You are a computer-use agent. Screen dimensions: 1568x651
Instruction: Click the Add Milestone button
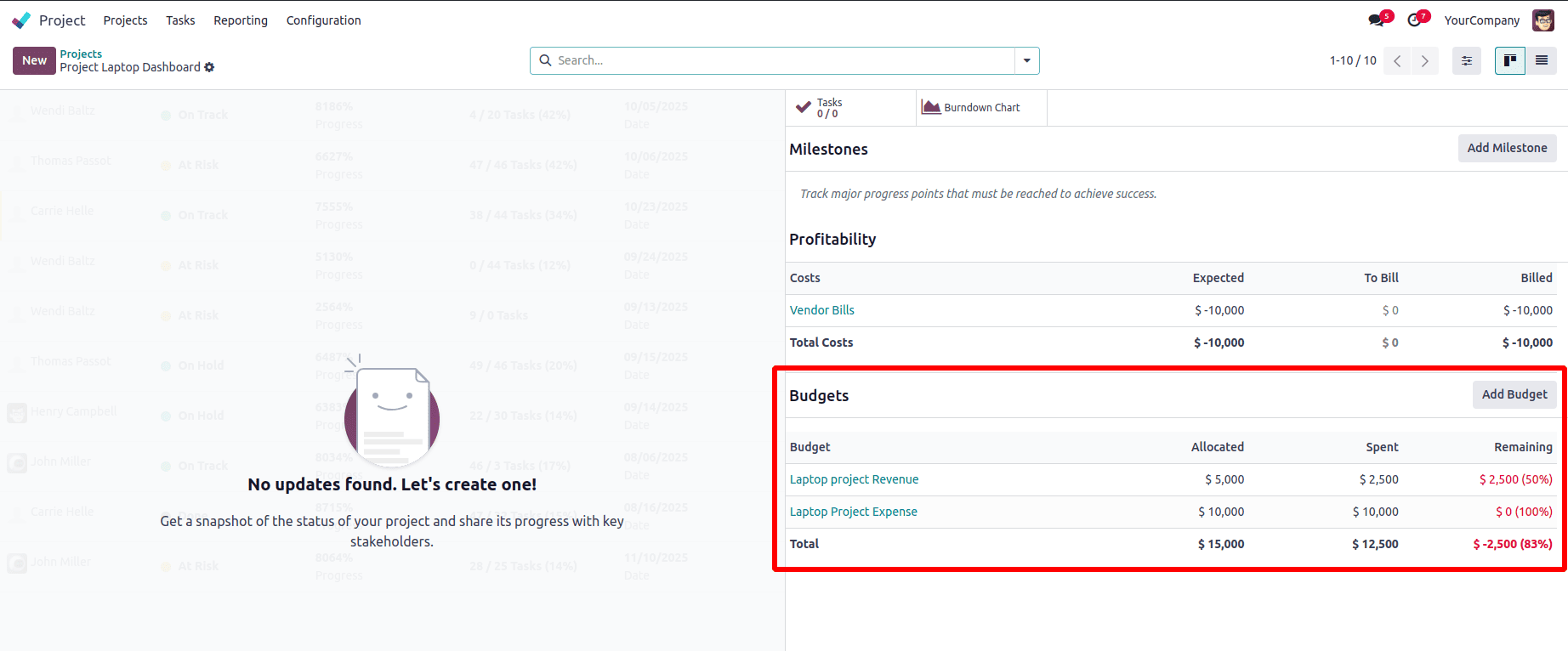(x=1507, y=148)
